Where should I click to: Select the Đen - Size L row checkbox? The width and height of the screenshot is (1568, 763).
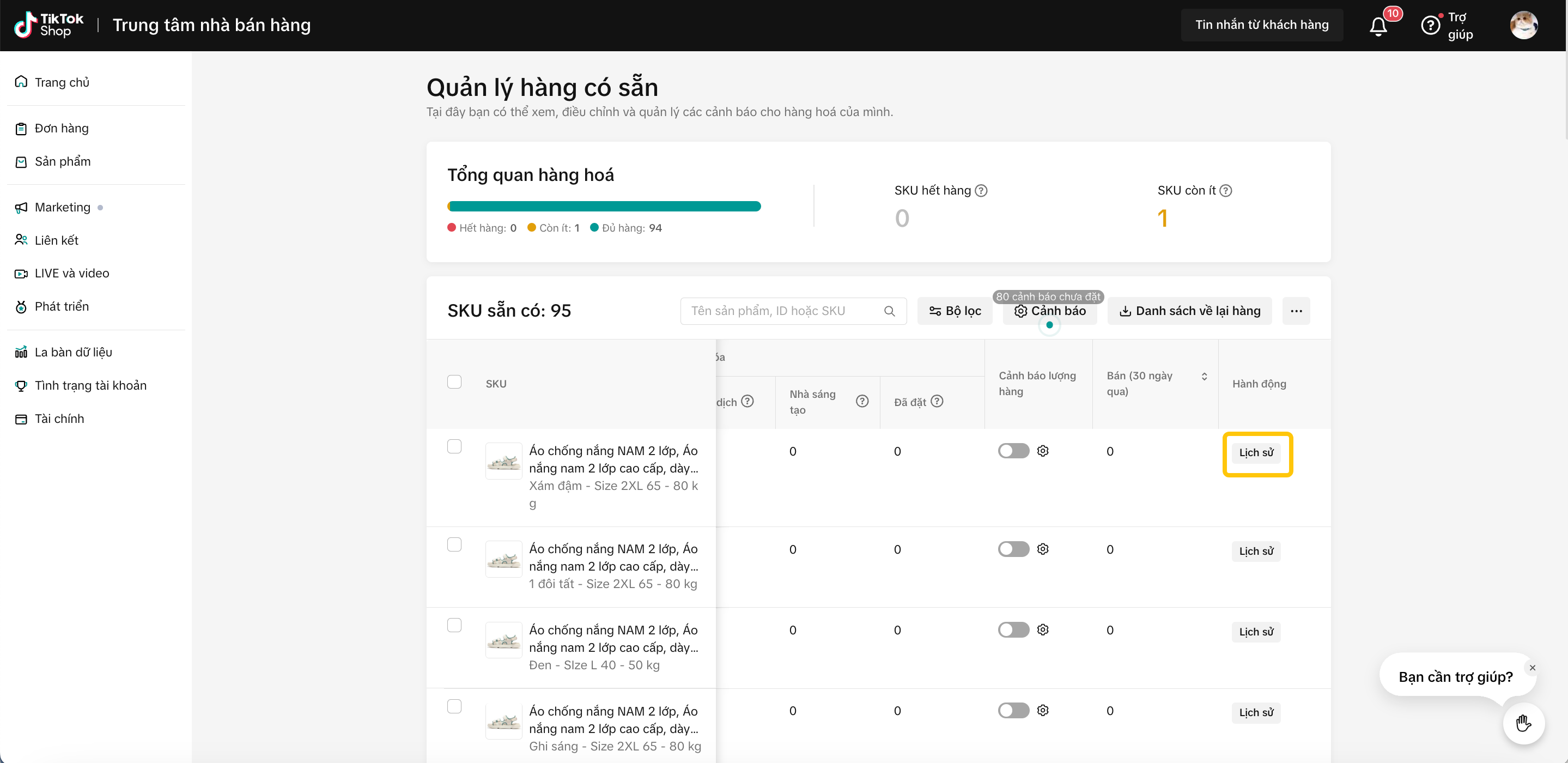454,625
